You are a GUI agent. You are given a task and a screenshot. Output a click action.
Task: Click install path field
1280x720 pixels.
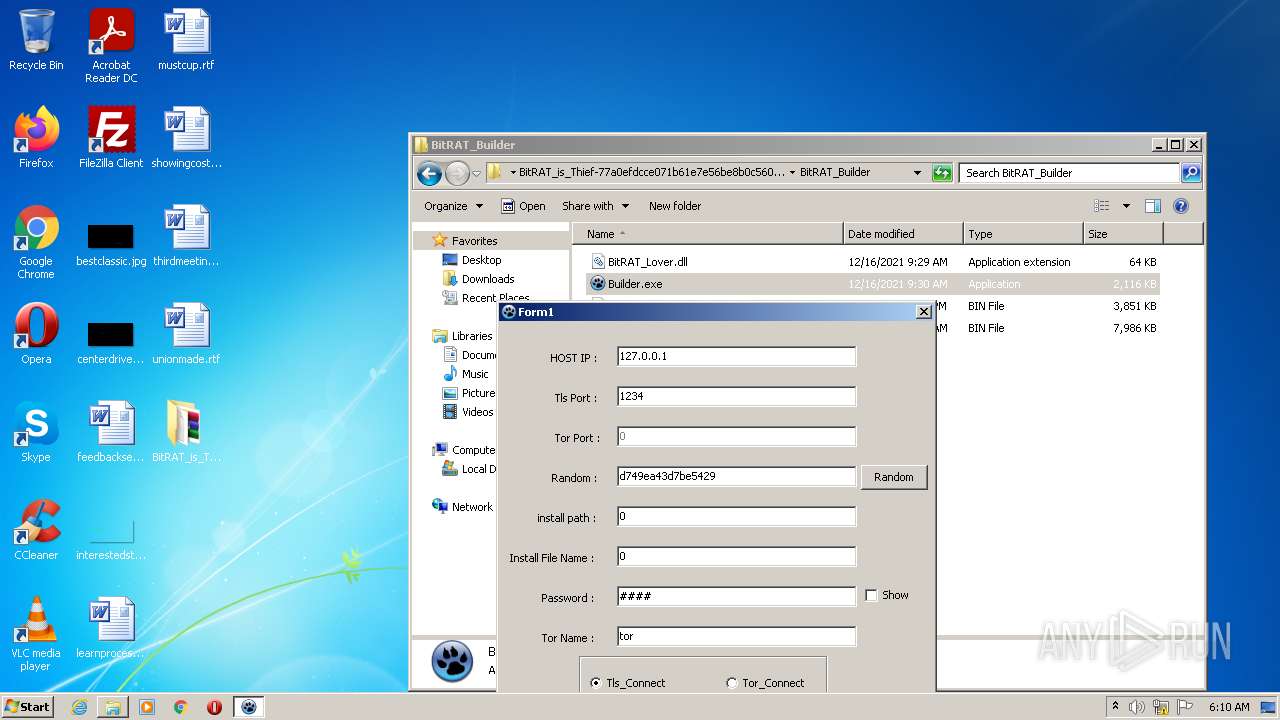coord(736,516)
